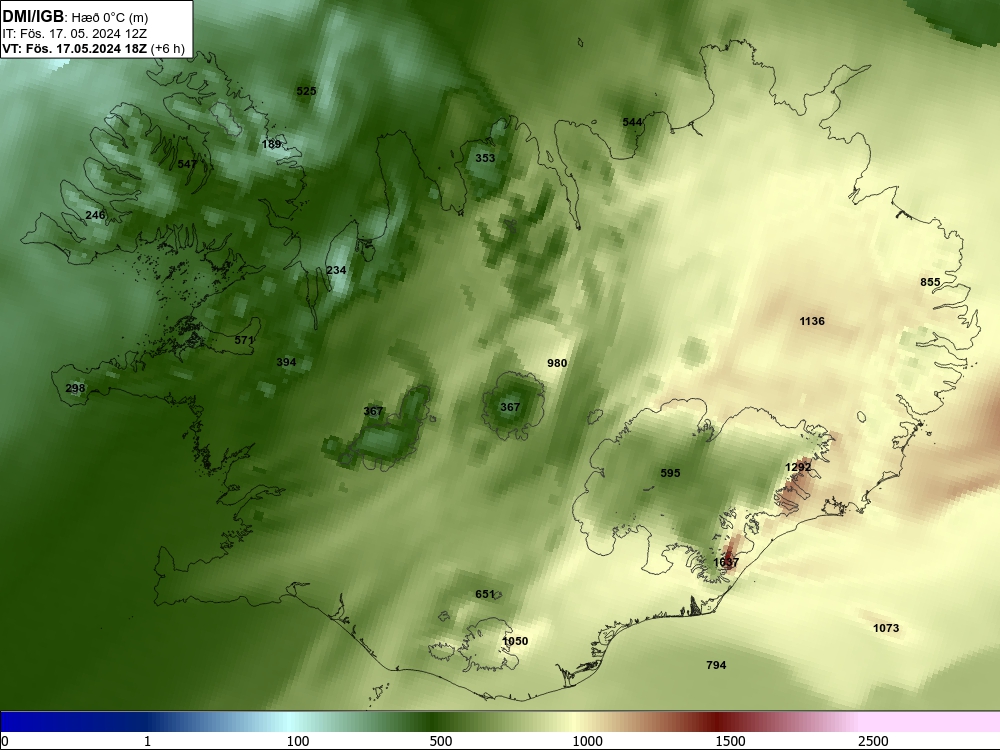The width and height of the screenshot is (1000, 750).
Task: Click the 1292 value label
Action: pos(798,467)
